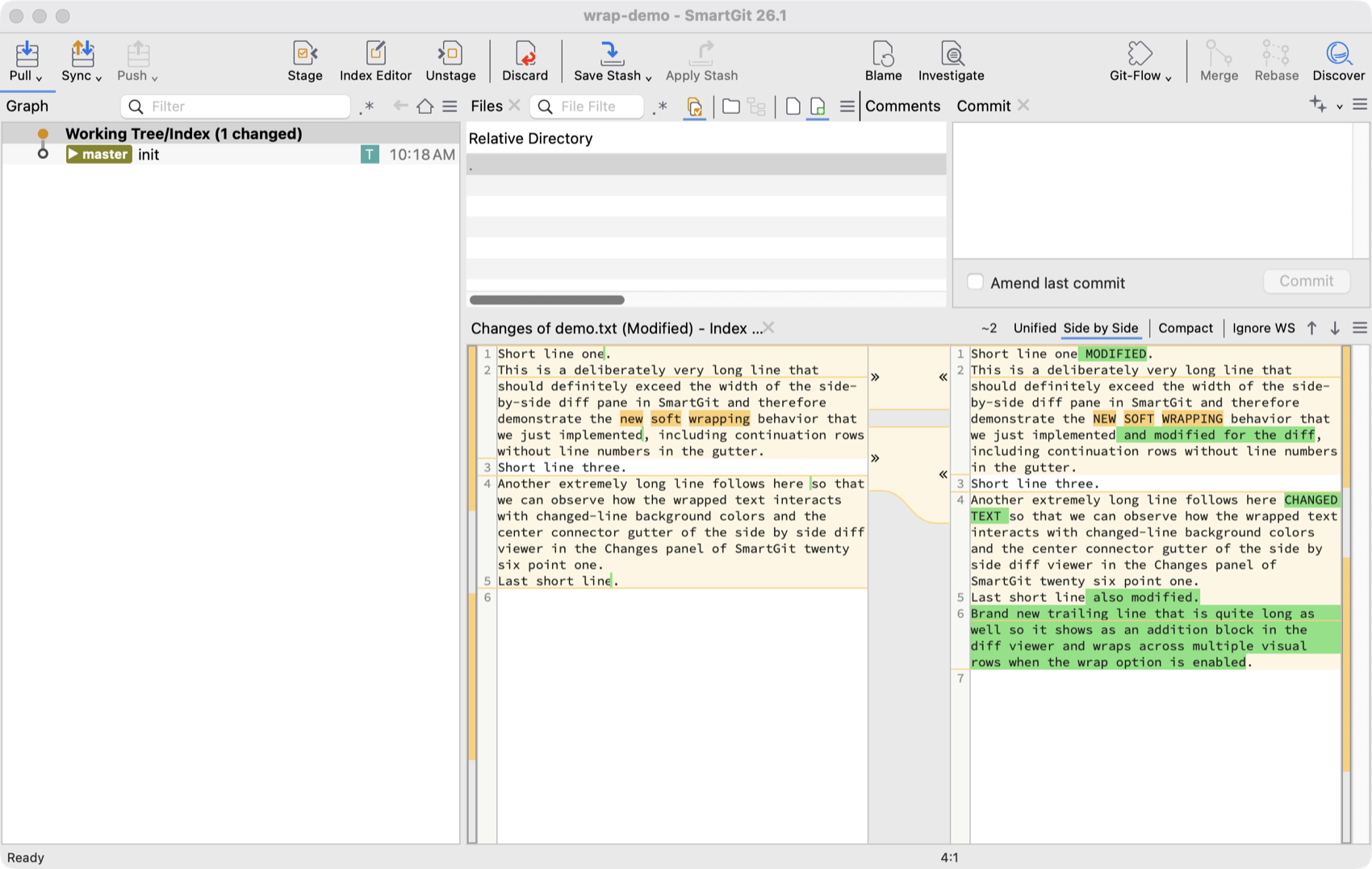Viewport: 1372px width, 869px height.
Task: Toggle the Amend last commit checkbox
Action: coord(975,282)
